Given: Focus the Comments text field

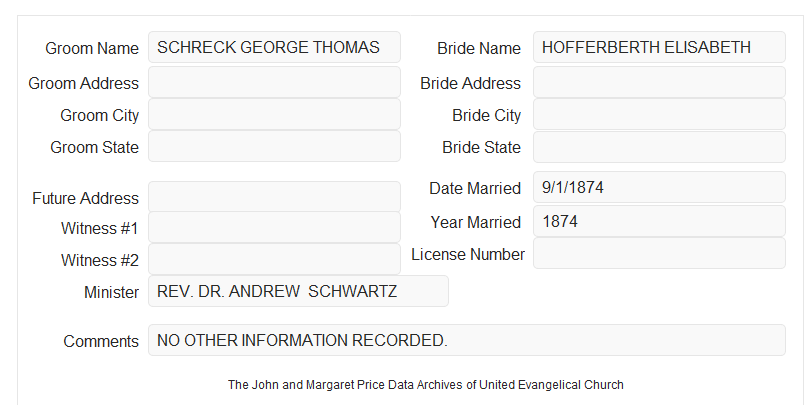Looking at the screenshot, I should (x=467, y=340).
